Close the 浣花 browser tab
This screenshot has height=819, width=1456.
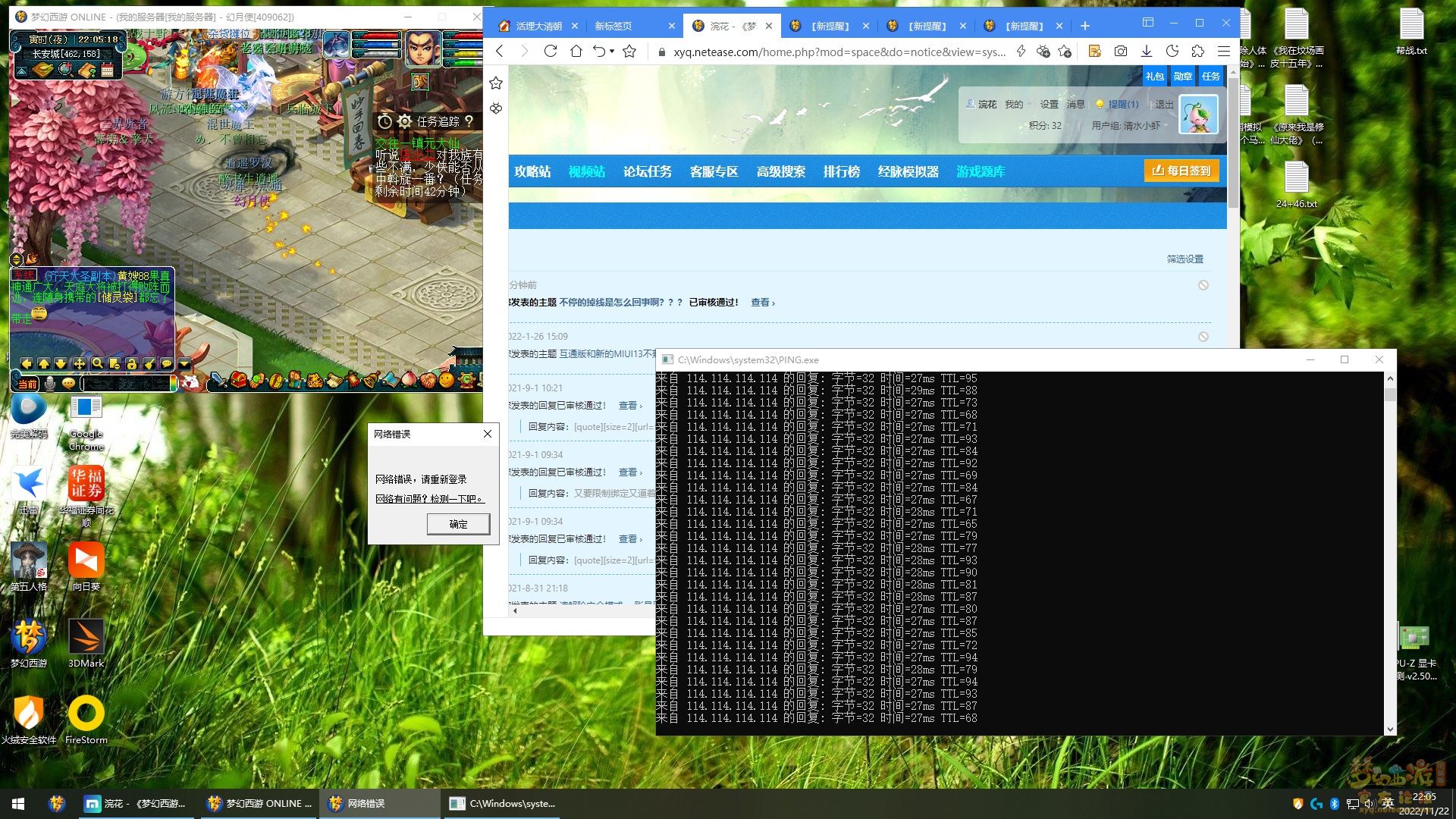click(769, 26)
